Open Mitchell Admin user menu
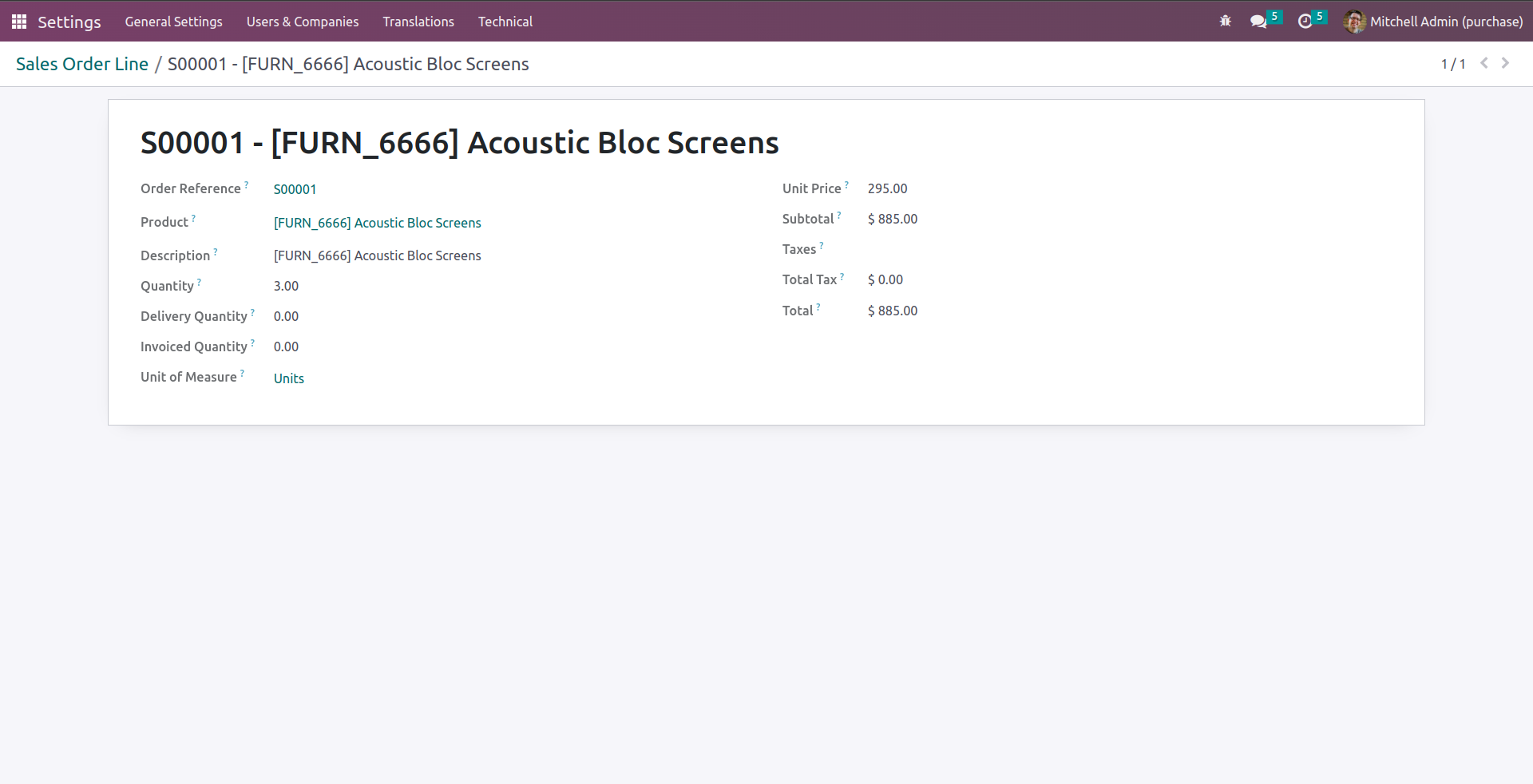This screenshot has height=784, width=1533. click(x=1446, y=22)
